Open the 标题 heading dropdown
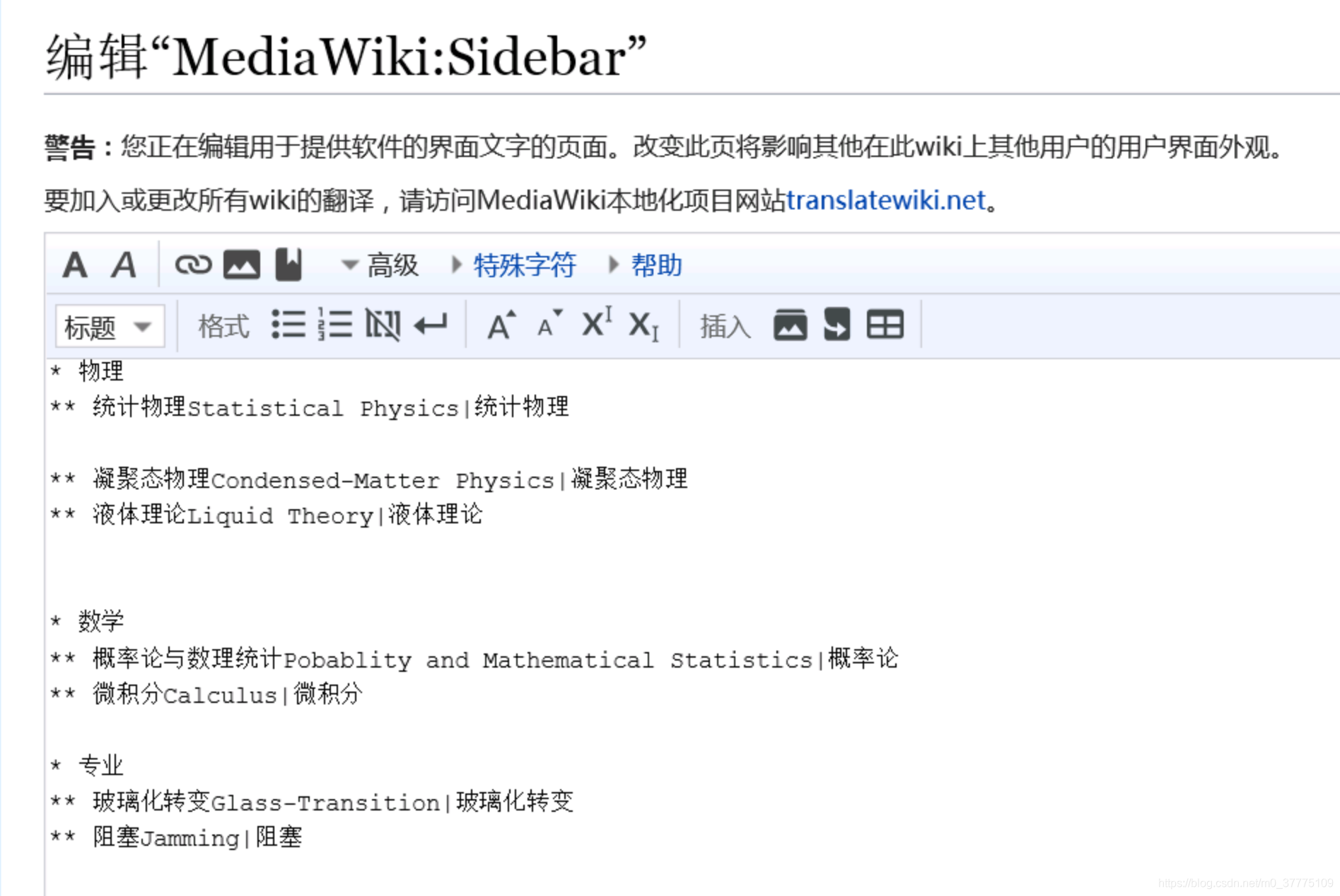This screenshot has height=896, width=1340. (x=108, y=325)
